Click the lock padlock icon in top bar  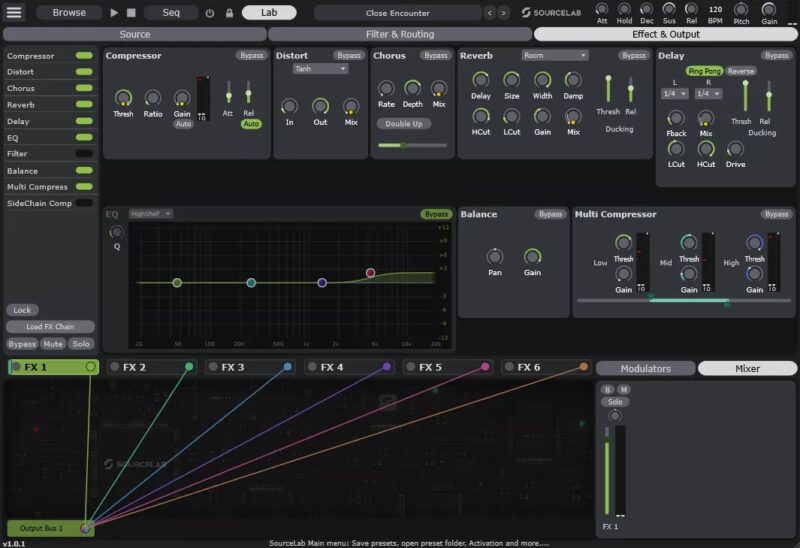pyautogui.click(x=230, y=13)
